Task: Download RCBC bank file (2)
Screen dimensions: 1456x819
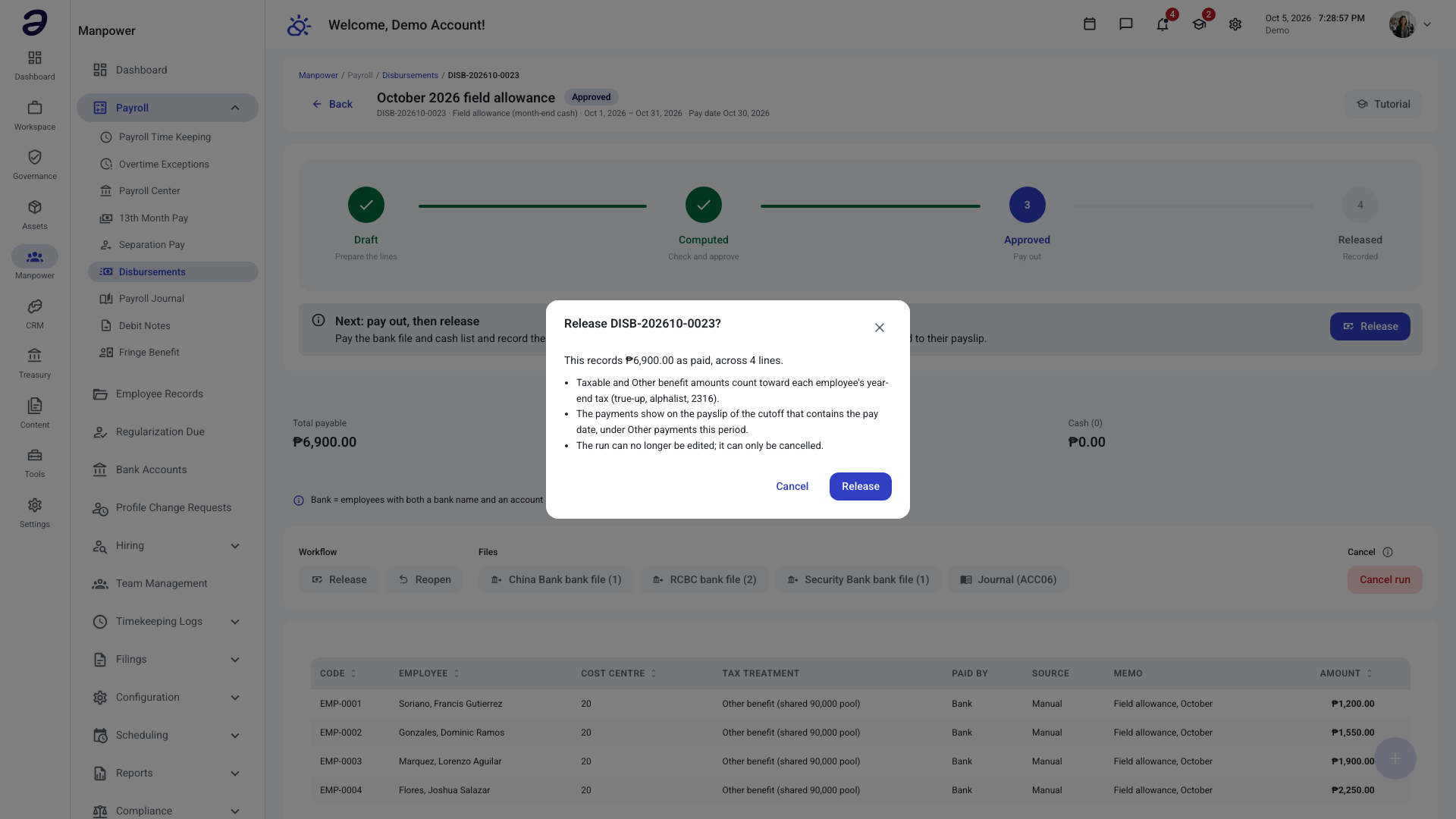Action: coord(704,580)
